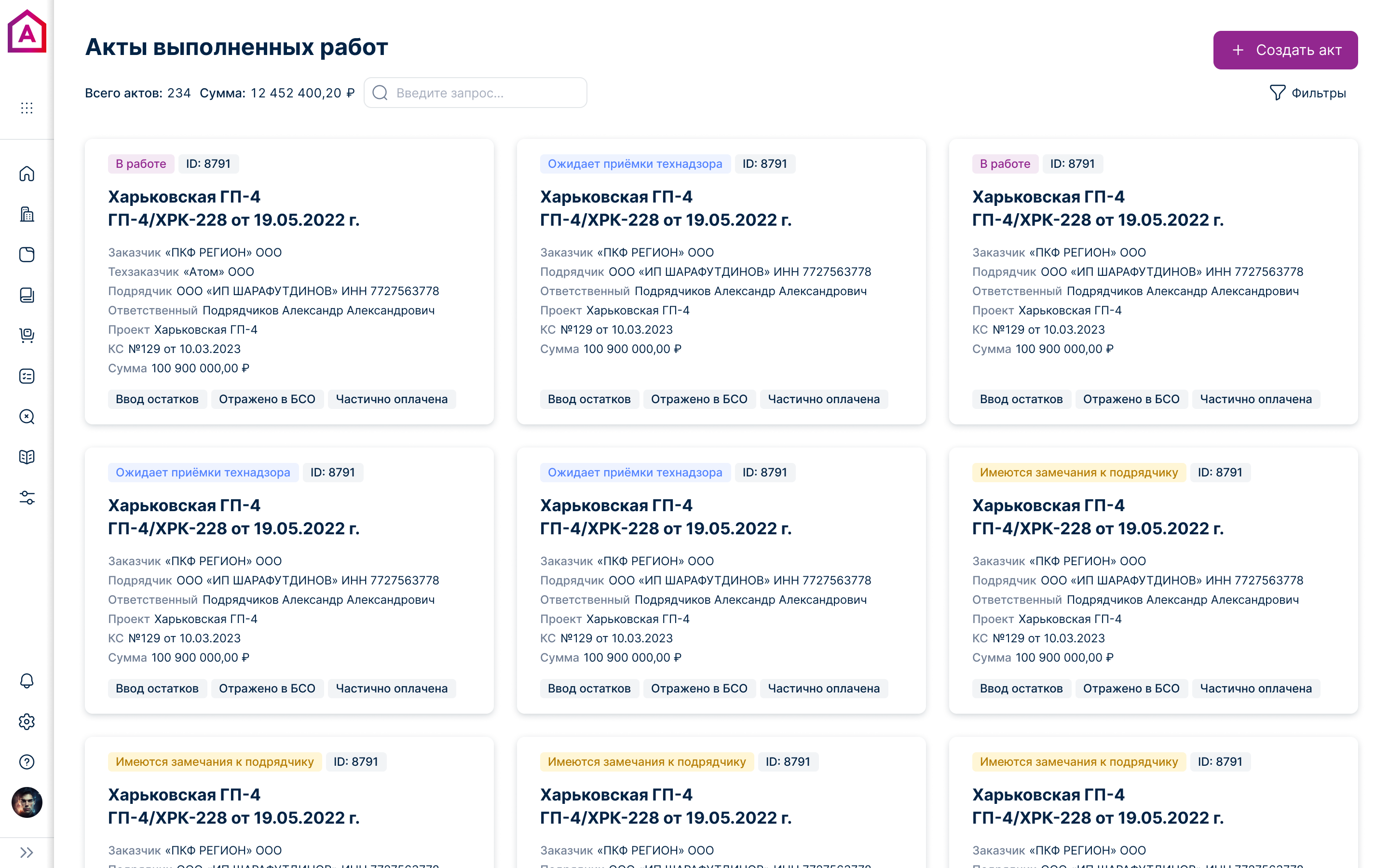Open the user avatar profile
The image size is (1389, 868).
27,802
